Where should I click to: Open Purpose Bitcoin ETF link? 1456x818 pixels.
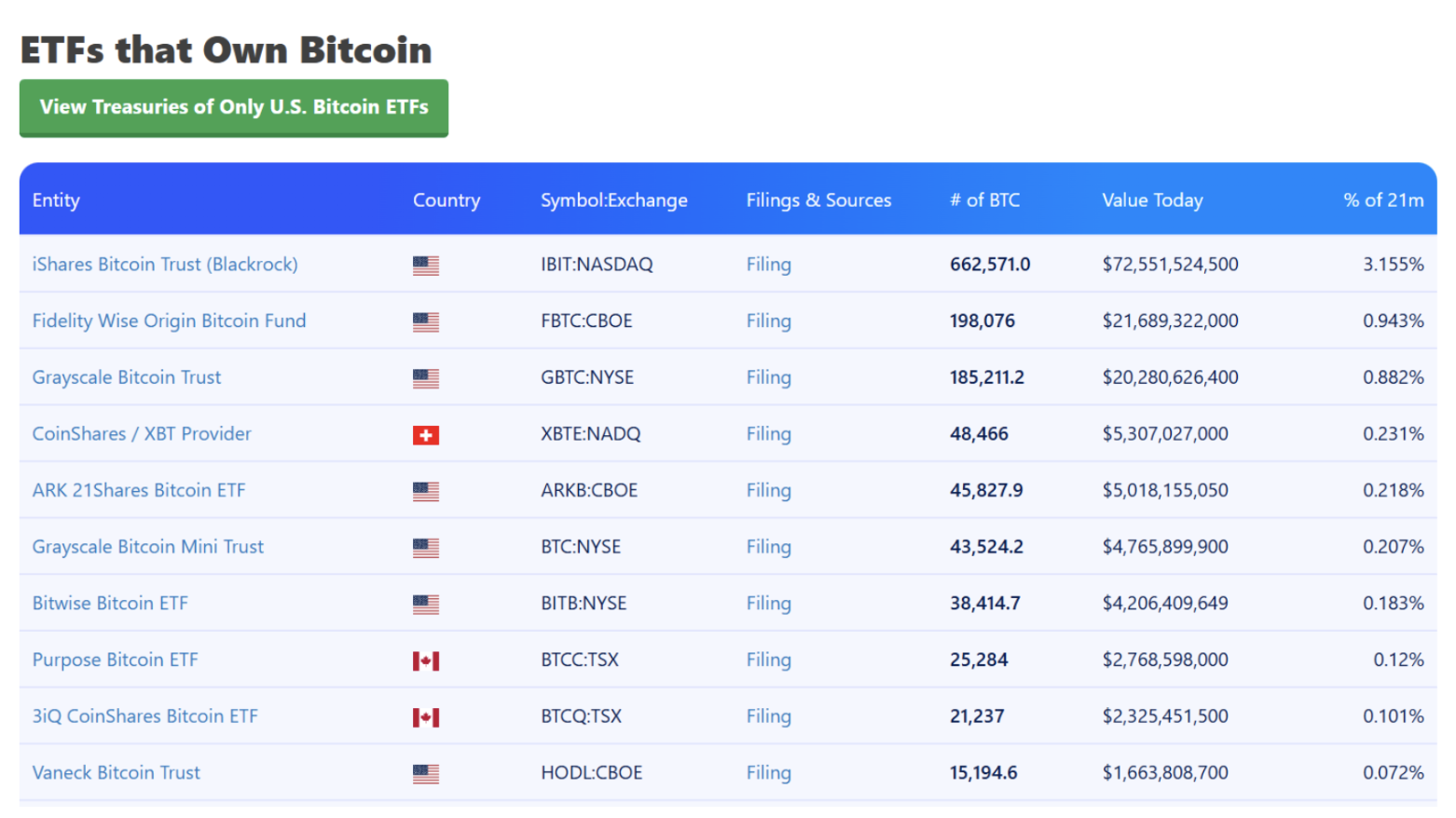click(116, 660)
